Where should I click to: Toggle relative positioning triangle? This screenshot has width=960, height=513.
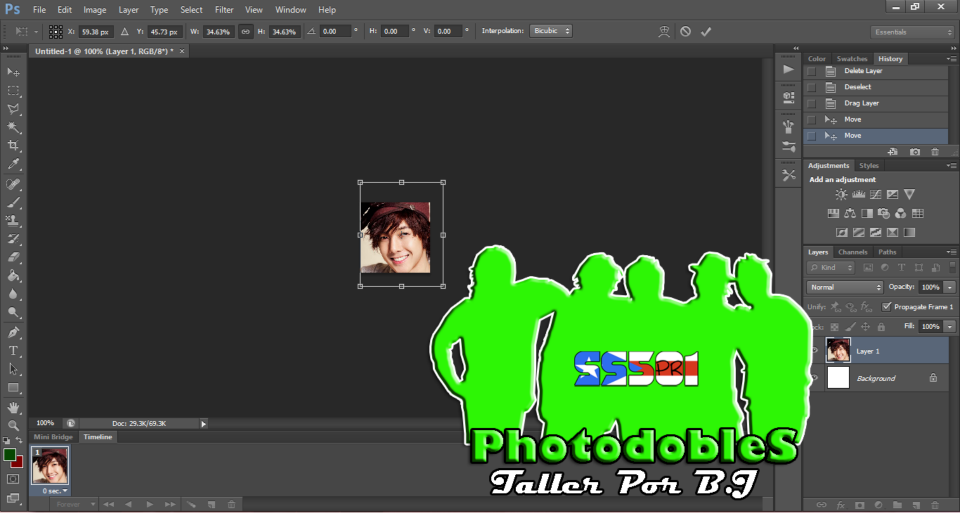[125, 31]
